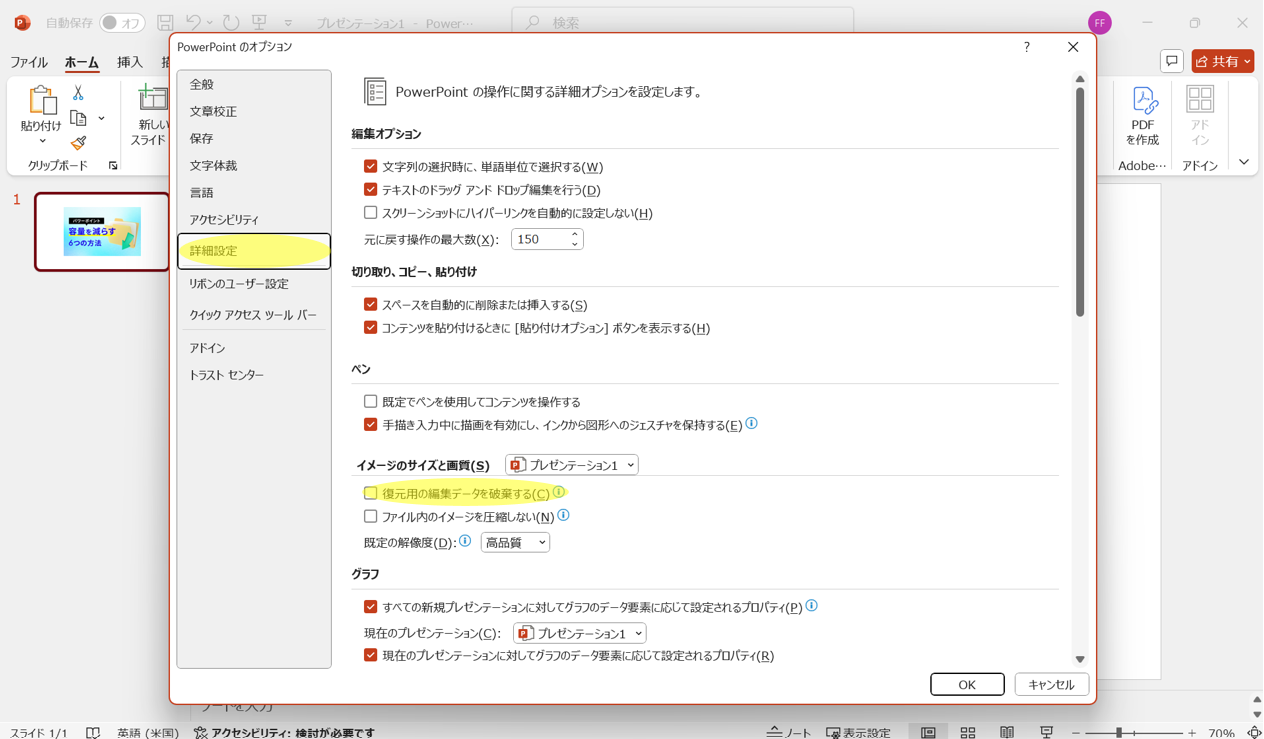Click the copy icon in clipboard group
This screenshot has width=1264, height=739.
(x=79, y=118)
